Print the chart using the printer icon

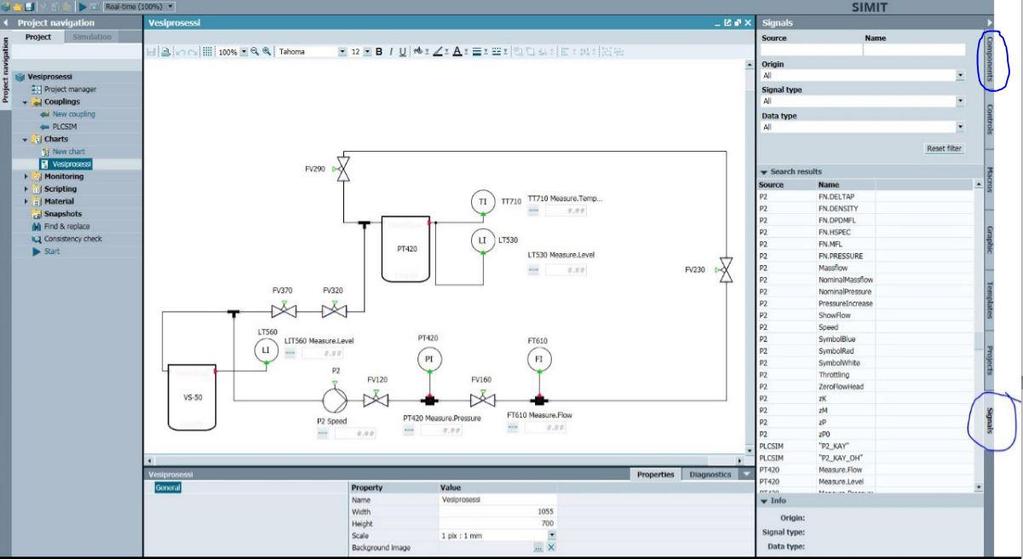[x=166, y=52]
